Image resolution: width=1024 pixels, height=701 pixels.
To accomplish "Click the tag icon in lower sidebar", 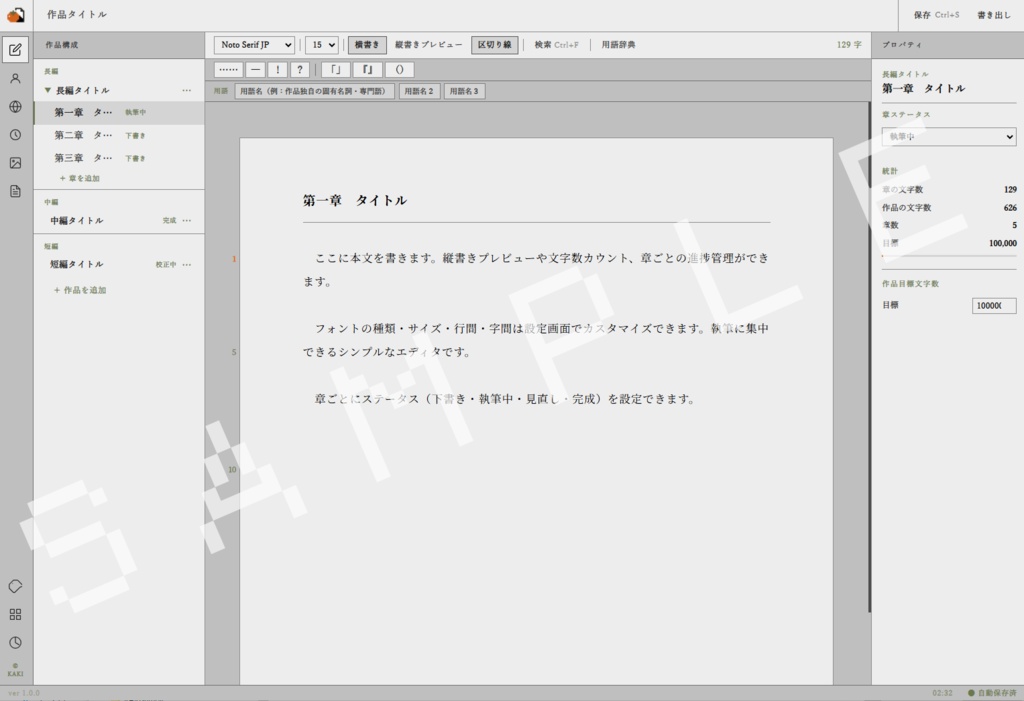I will click(15, 586).
